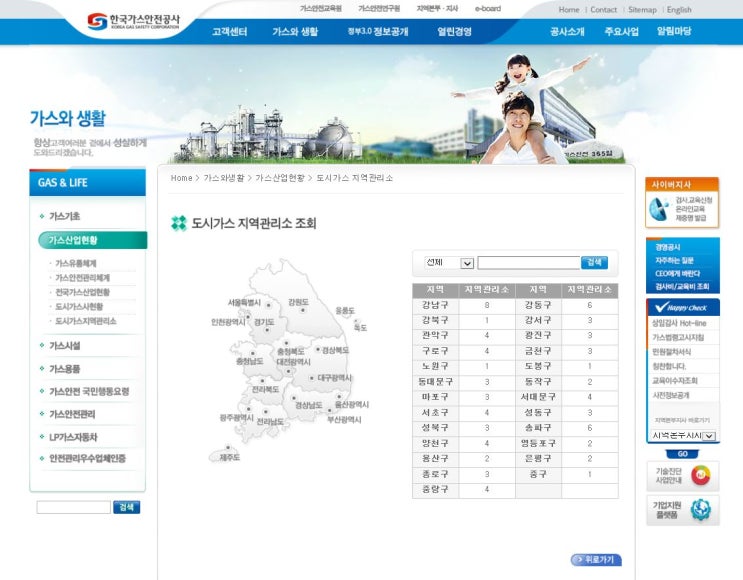Select 전라남도 on the map
743x580 pixels.
(270, 421)
